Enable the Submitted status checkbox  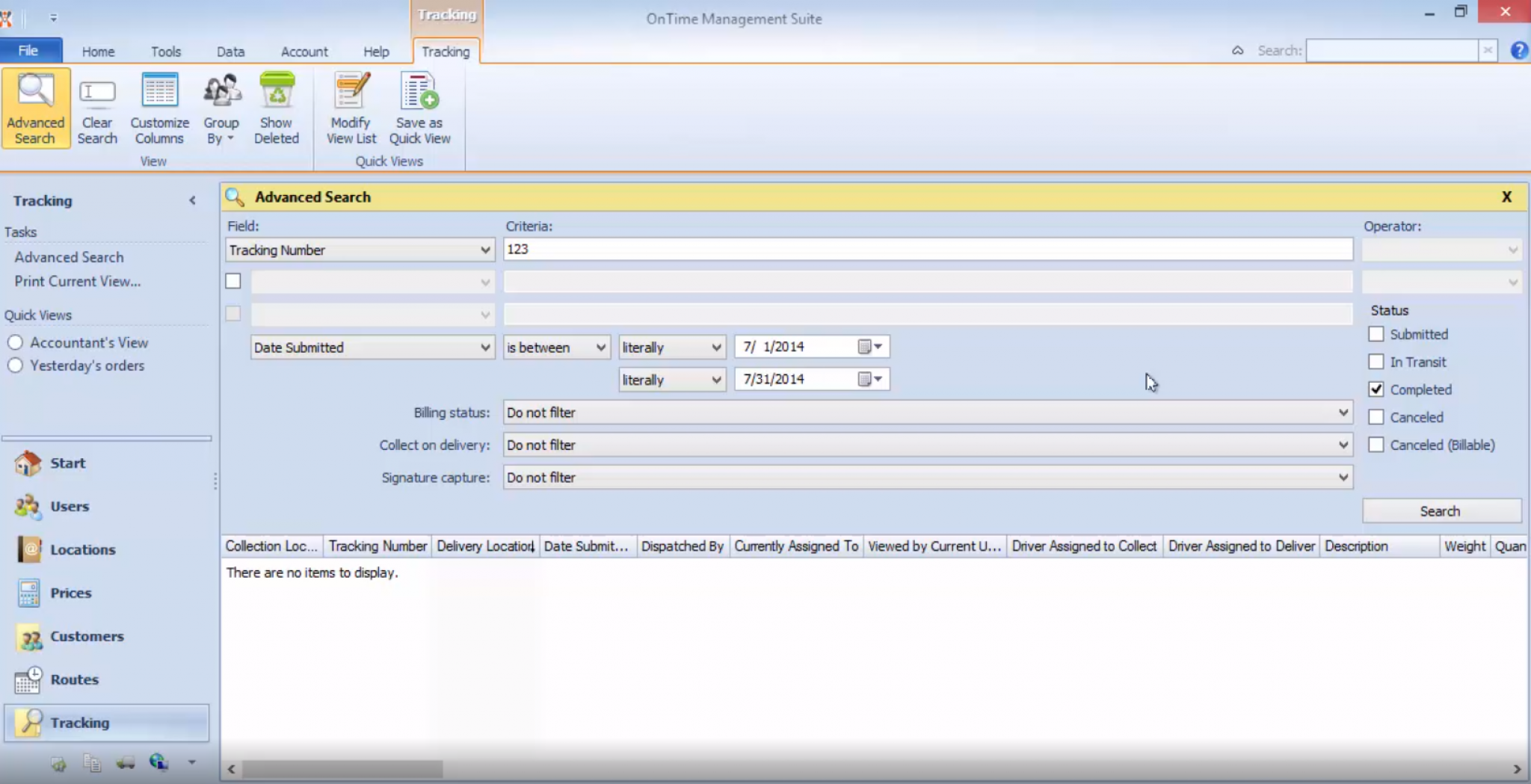tap(1376, 335)
